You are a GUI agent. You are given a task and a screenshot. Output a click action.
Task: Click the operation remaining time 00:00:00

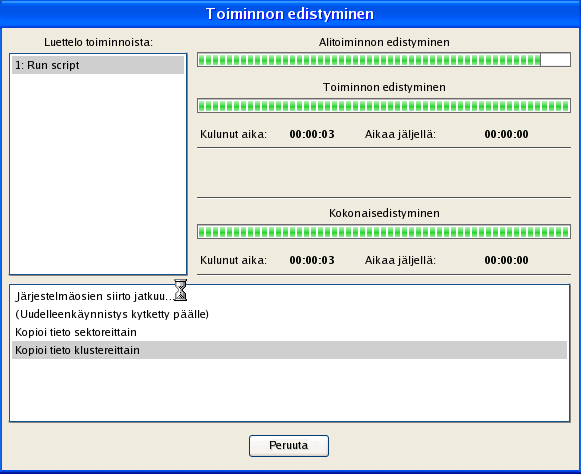[x=507, y=134]
